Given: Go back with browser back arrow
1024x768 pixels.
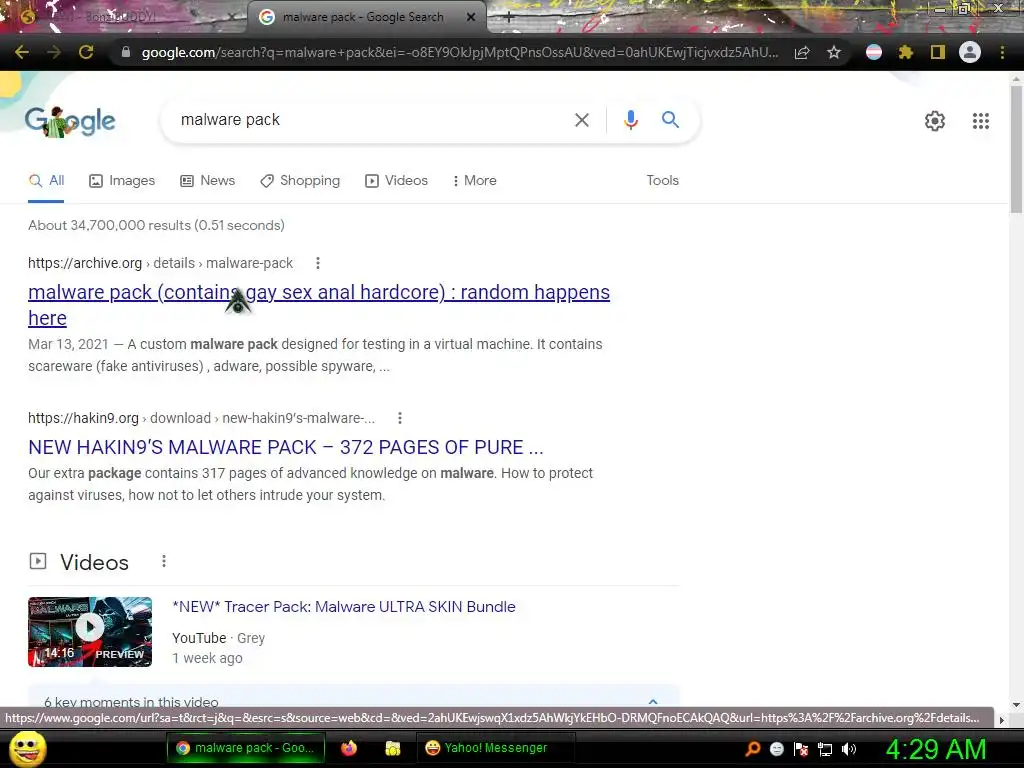Looking at the screenshot, I should pyautogui.click(x=22, y=52).
